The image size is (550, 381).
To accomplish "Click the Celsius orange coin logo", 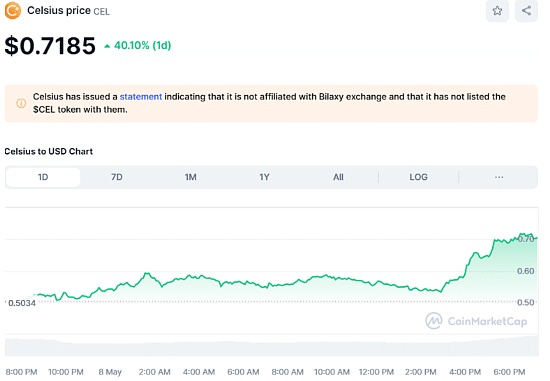I will pyautogui.click(x=13, y=11).
